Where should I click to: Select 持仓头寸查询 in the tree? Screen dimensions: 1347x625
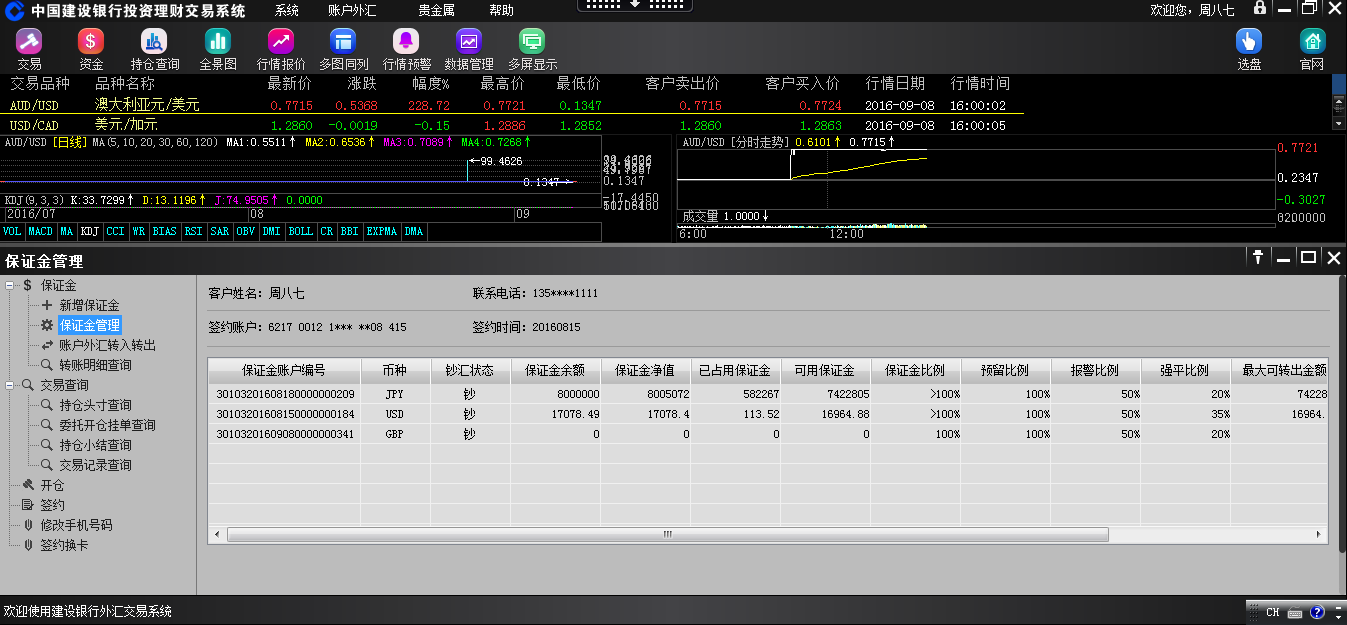tap(95, 405)
